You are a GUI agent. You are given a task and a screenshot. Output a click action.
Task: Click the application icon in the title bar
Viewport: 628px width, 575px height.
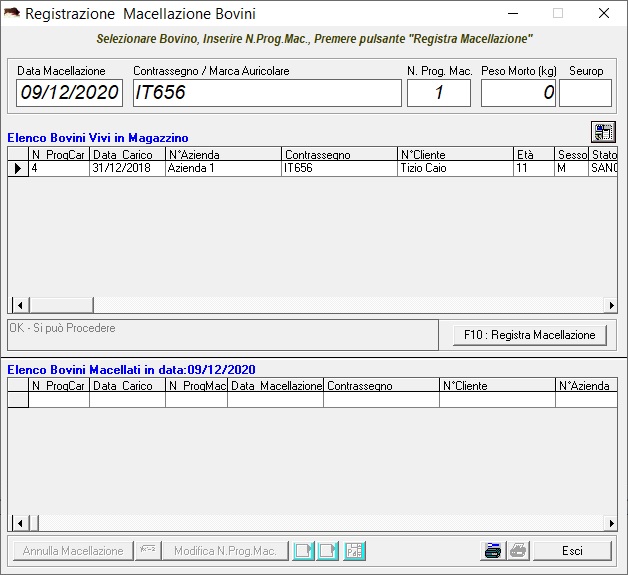tap(12, 13)
